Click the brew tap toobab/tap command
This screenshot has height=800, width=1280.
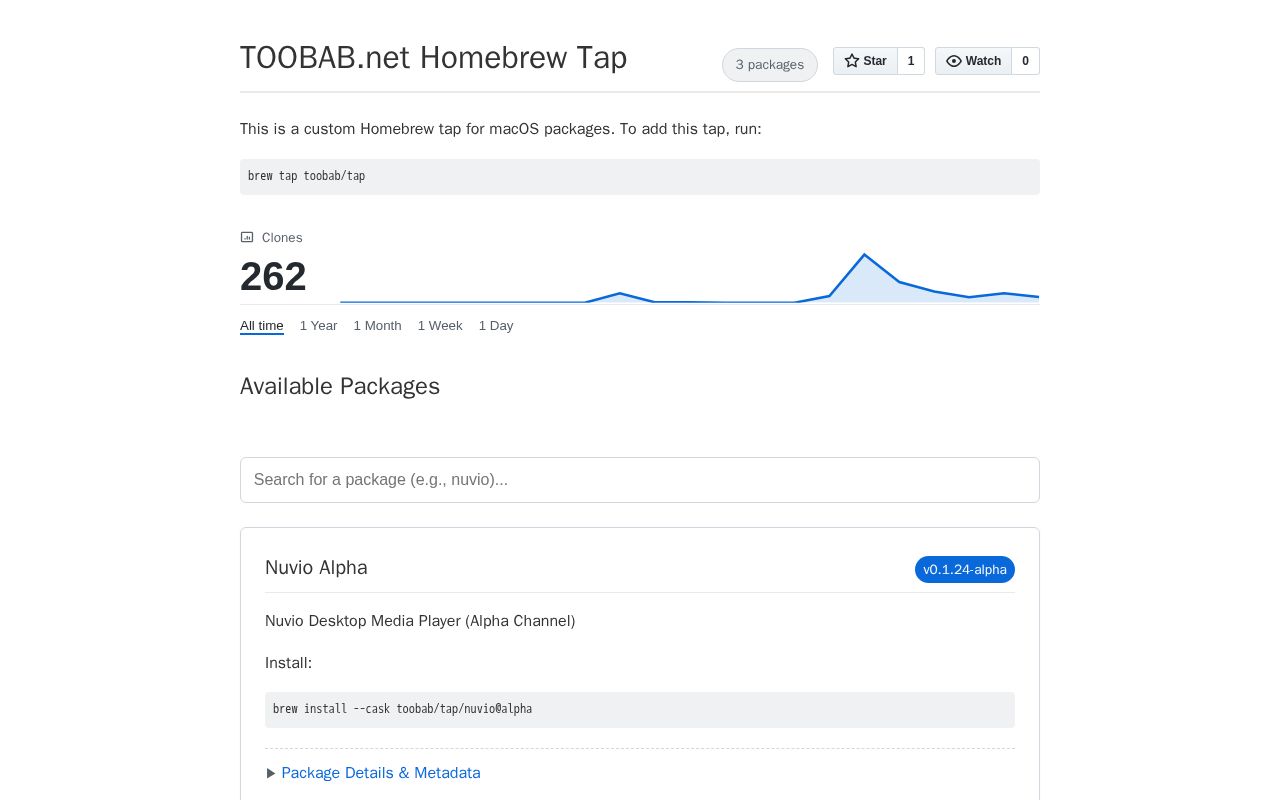640,177
